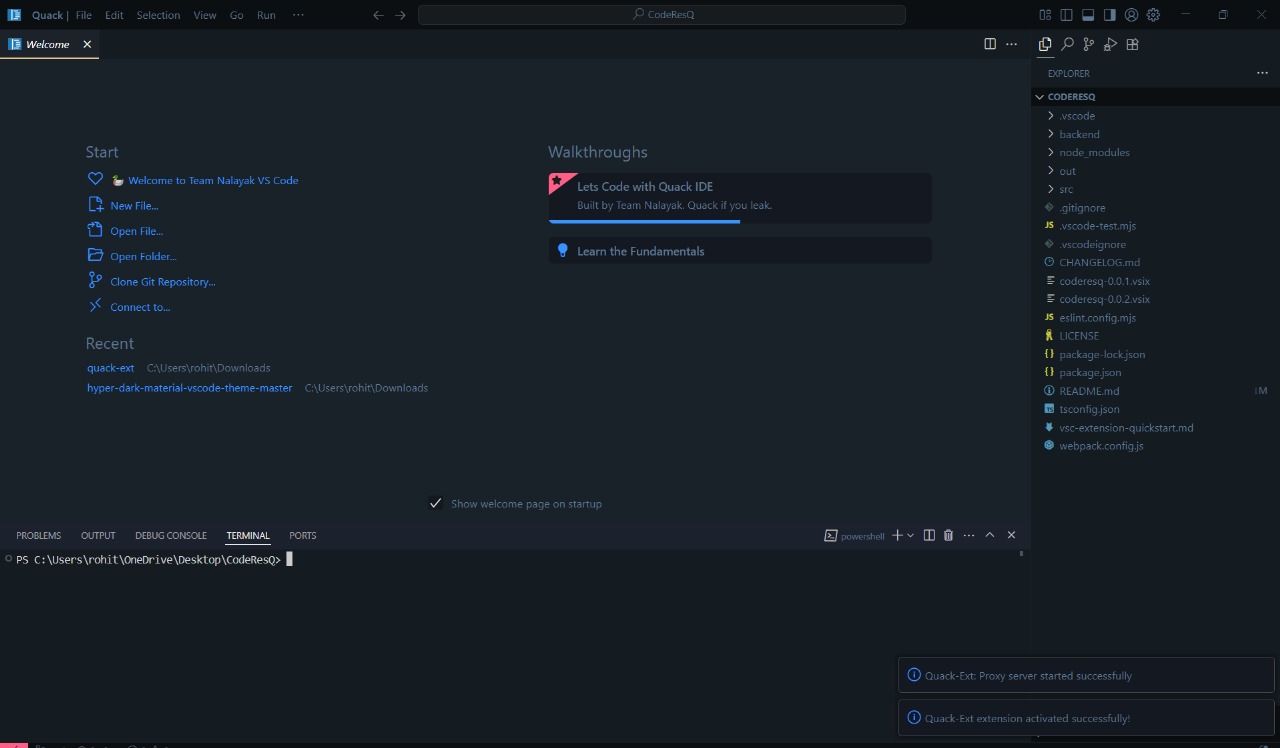Open Clone Git Repository link

tap(162, 281)
